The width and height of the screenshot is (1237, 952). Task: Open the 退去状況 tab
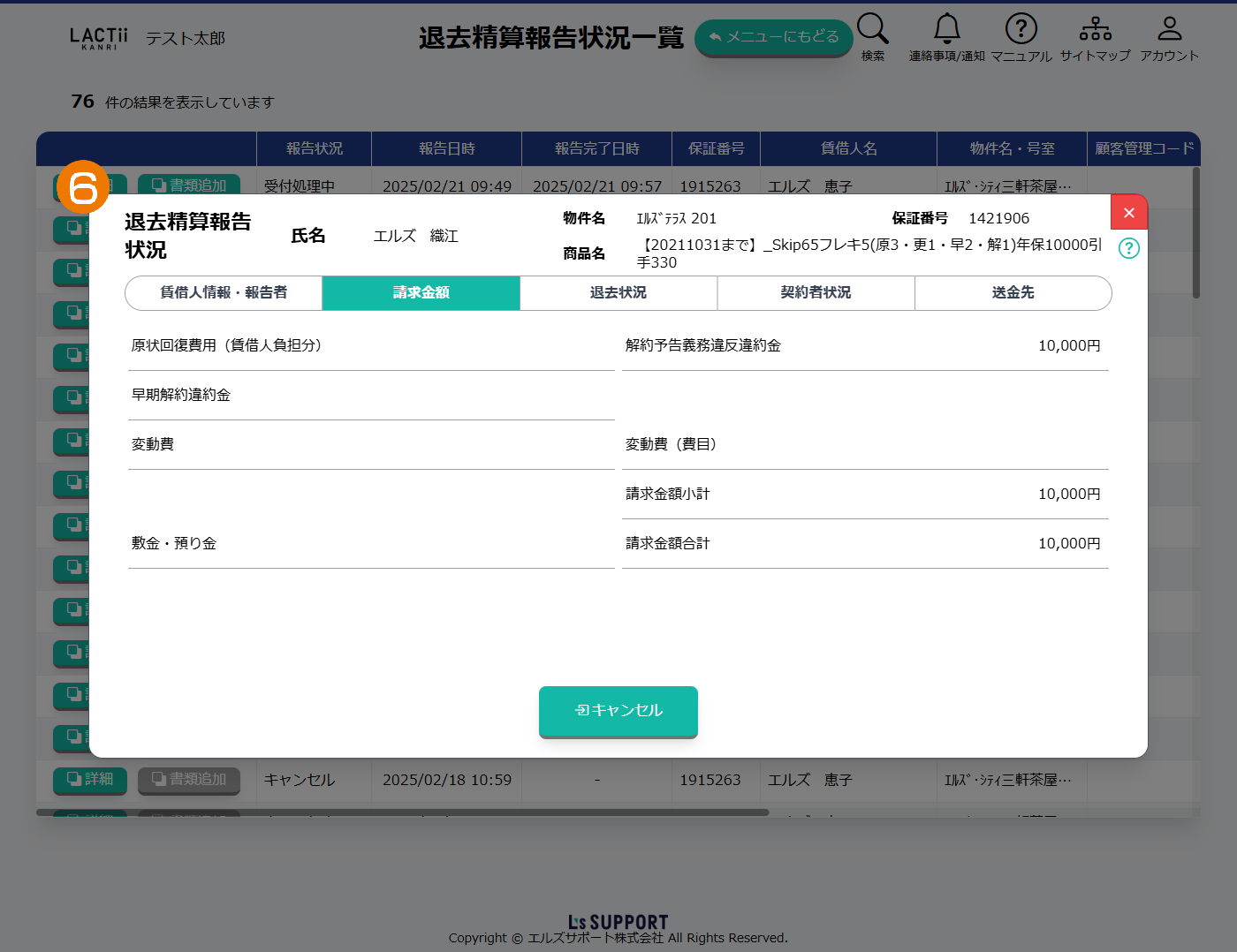pos(618,293)
